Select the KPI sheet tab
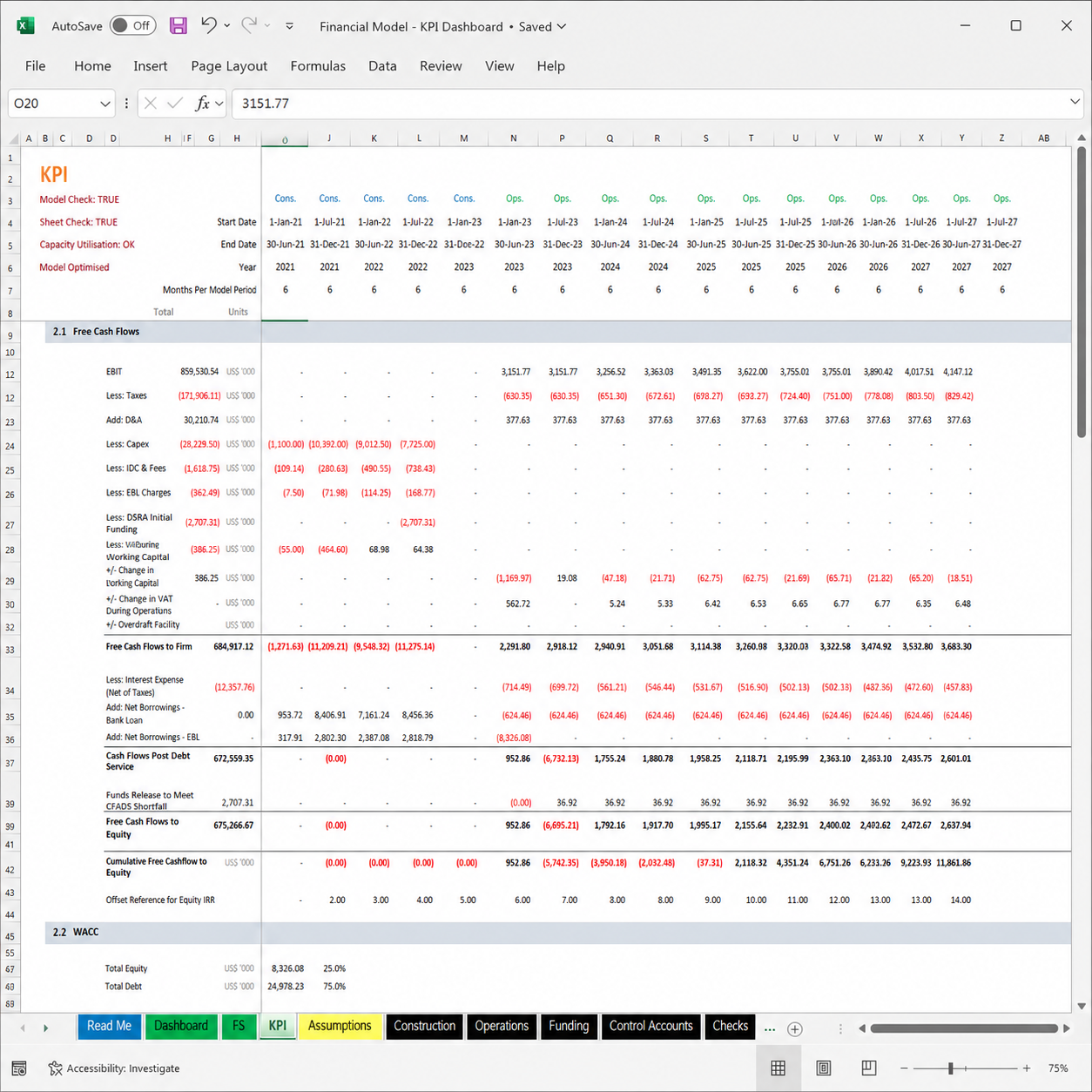 [x=278, y=1026]
